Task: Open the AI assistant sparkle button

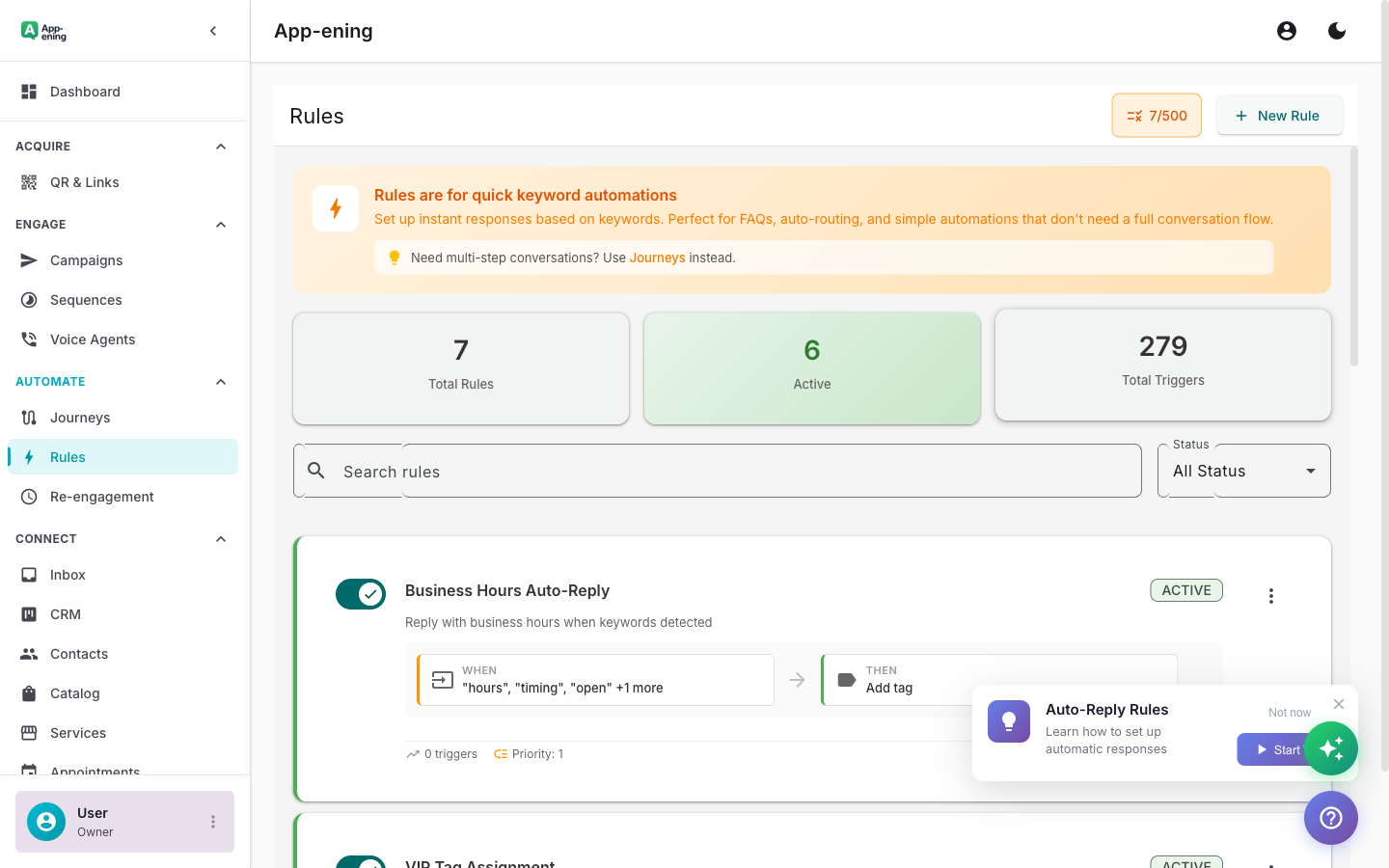Action: click(x=1332, y=748)
